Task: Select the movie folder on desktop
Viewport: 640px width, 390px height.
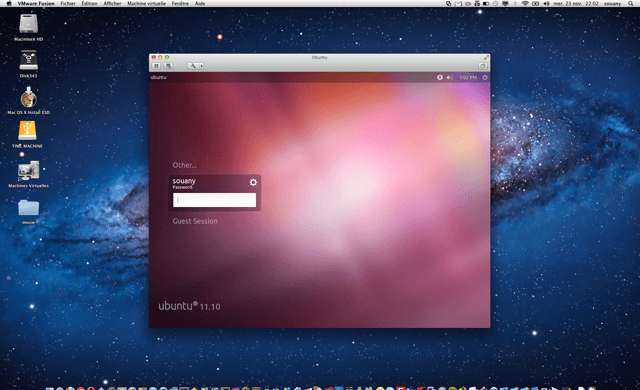Action: point(29,208)
